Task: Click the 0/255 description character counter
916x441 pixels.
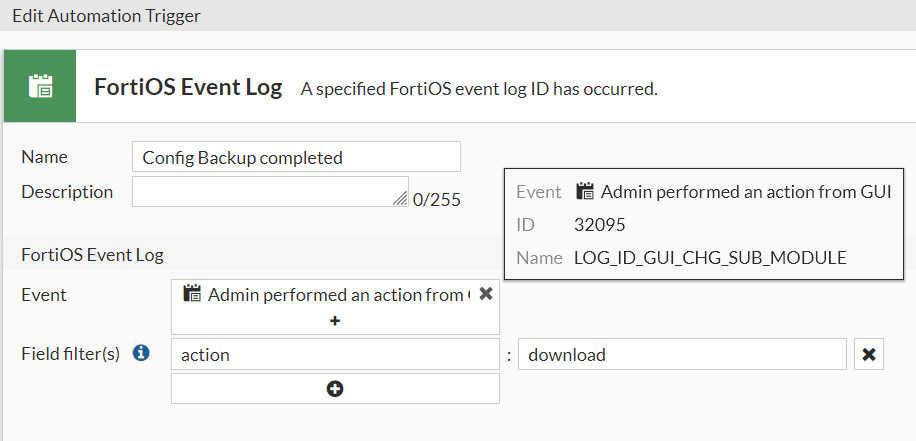Action: point(437,199)
